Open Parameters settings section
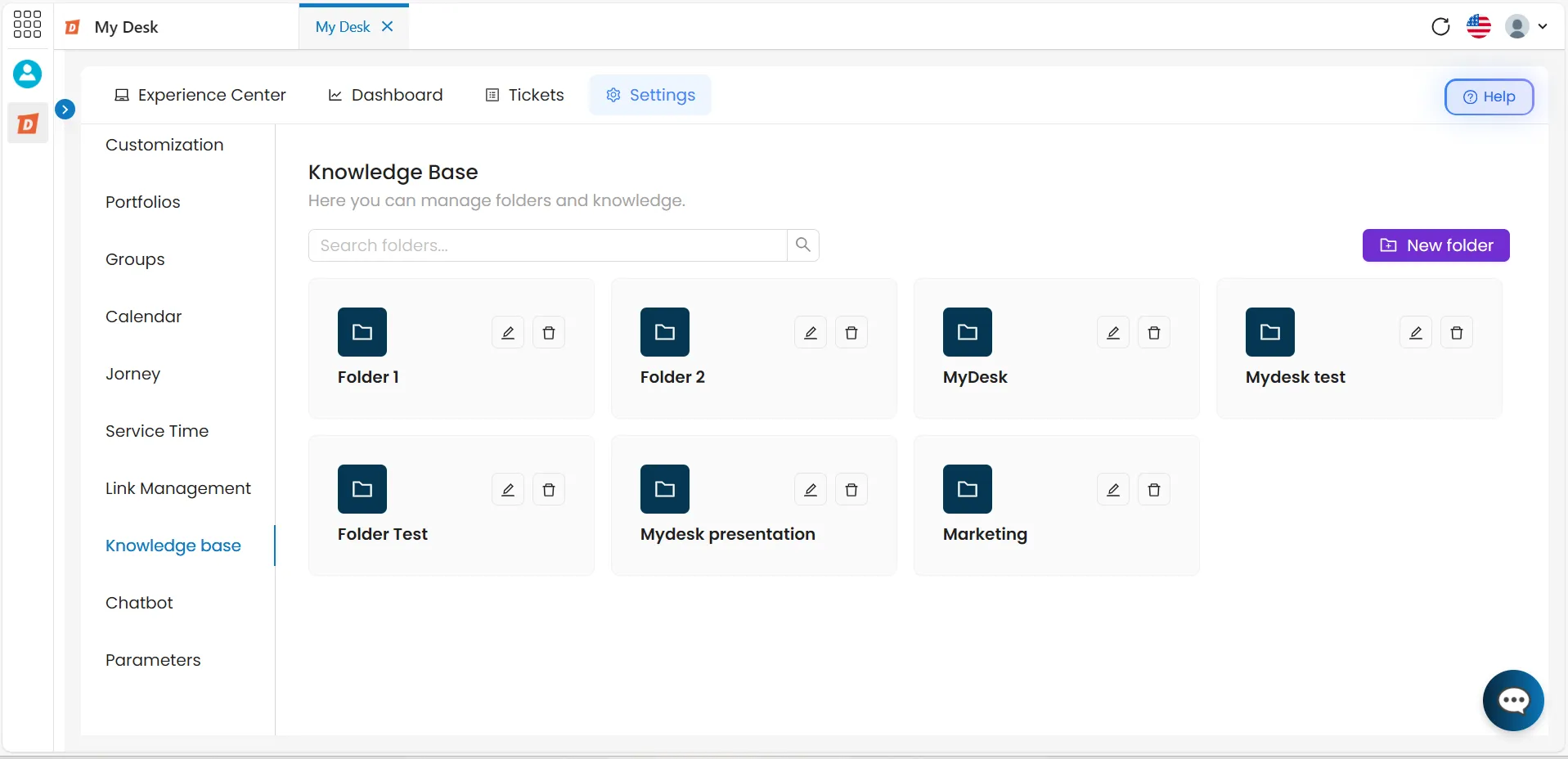 (x=153, y=660)
